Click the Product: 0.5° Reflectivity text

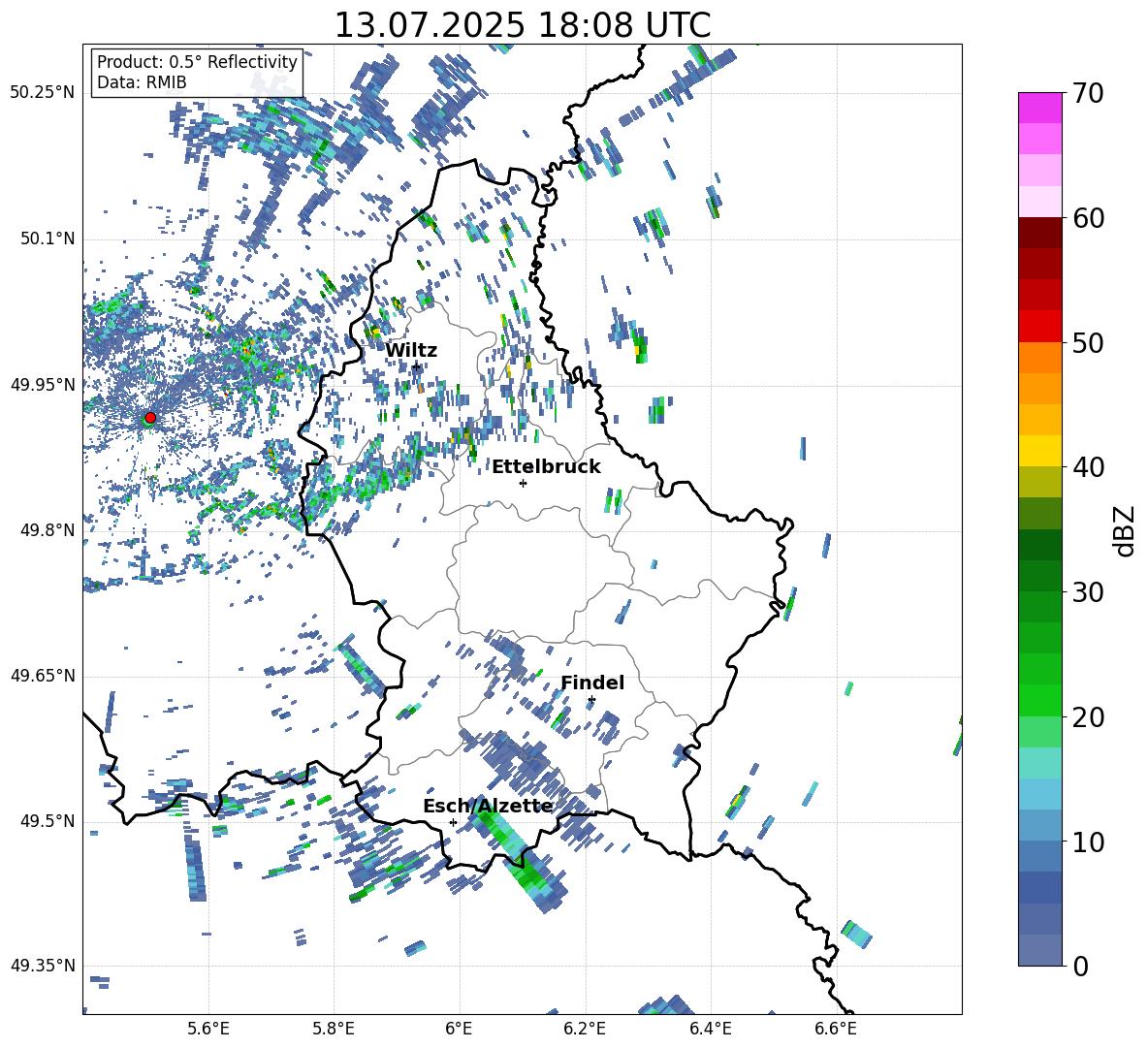197,61
